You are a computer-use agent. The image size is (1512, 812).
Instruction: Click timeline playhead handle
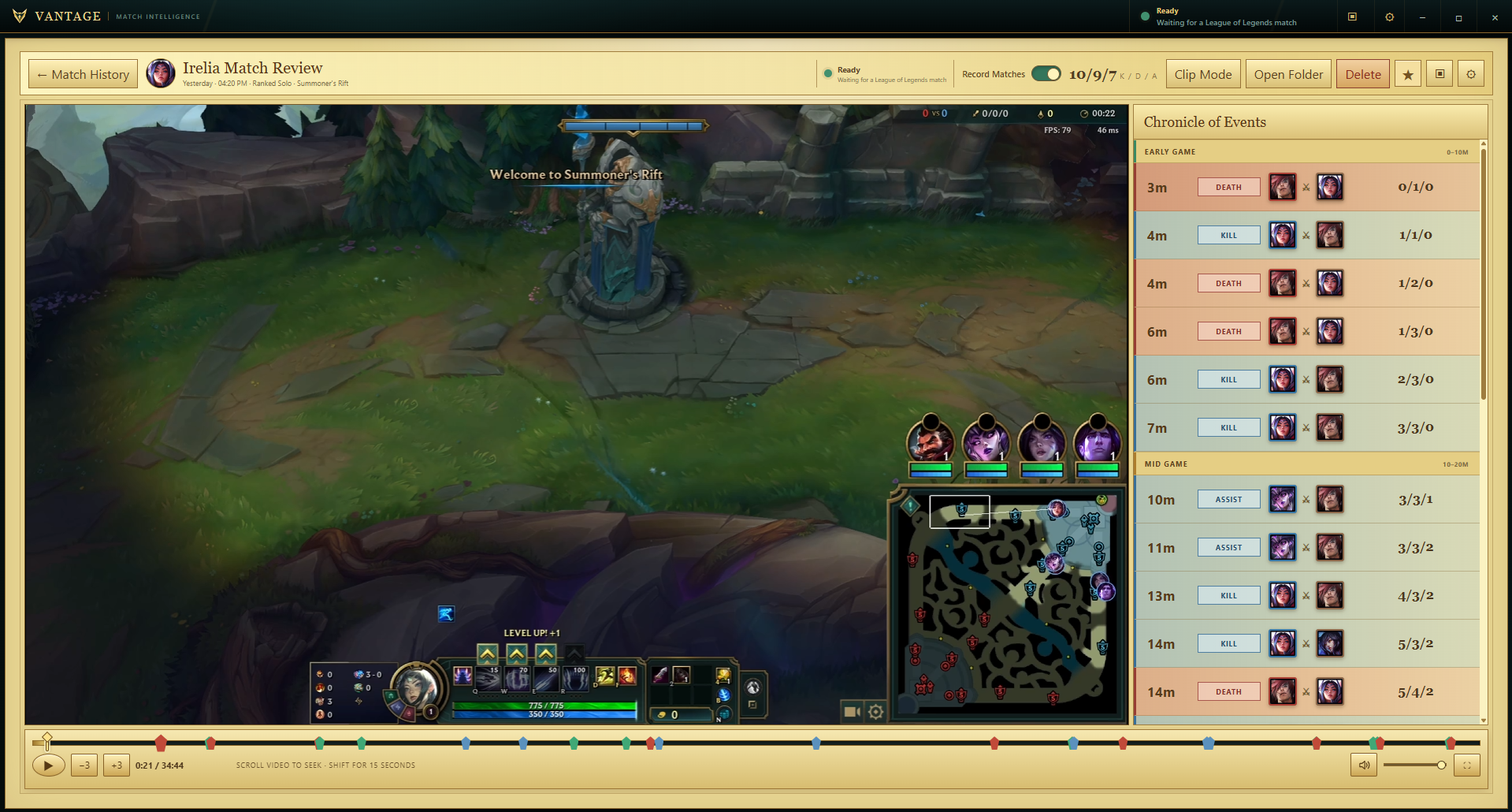tap(46, 739)
